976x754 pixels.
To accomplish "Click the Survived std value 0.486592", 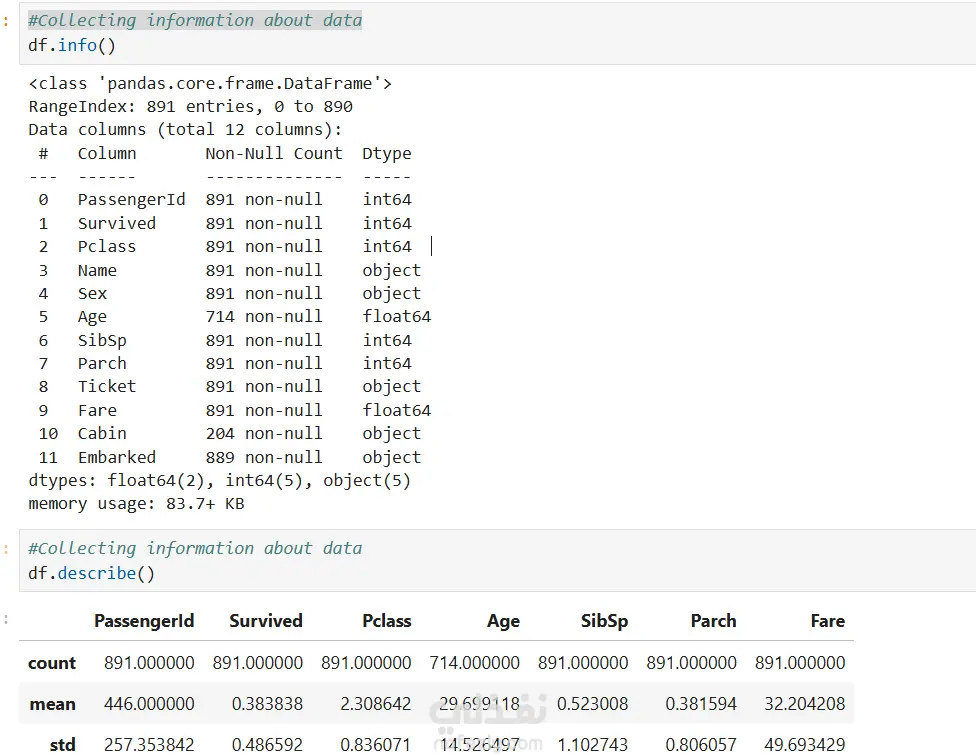I will [x=267, y=745].
